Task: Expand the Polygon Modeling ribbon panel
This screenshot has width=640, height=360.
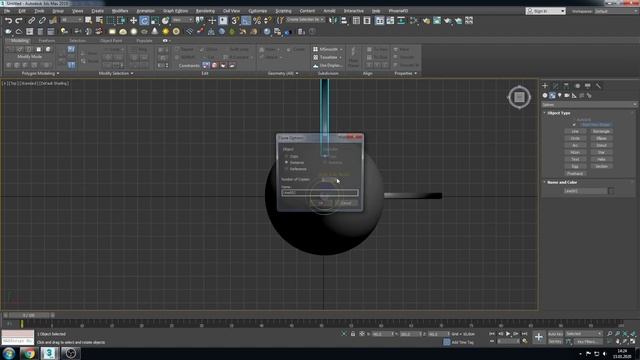Action: (40, 73)
